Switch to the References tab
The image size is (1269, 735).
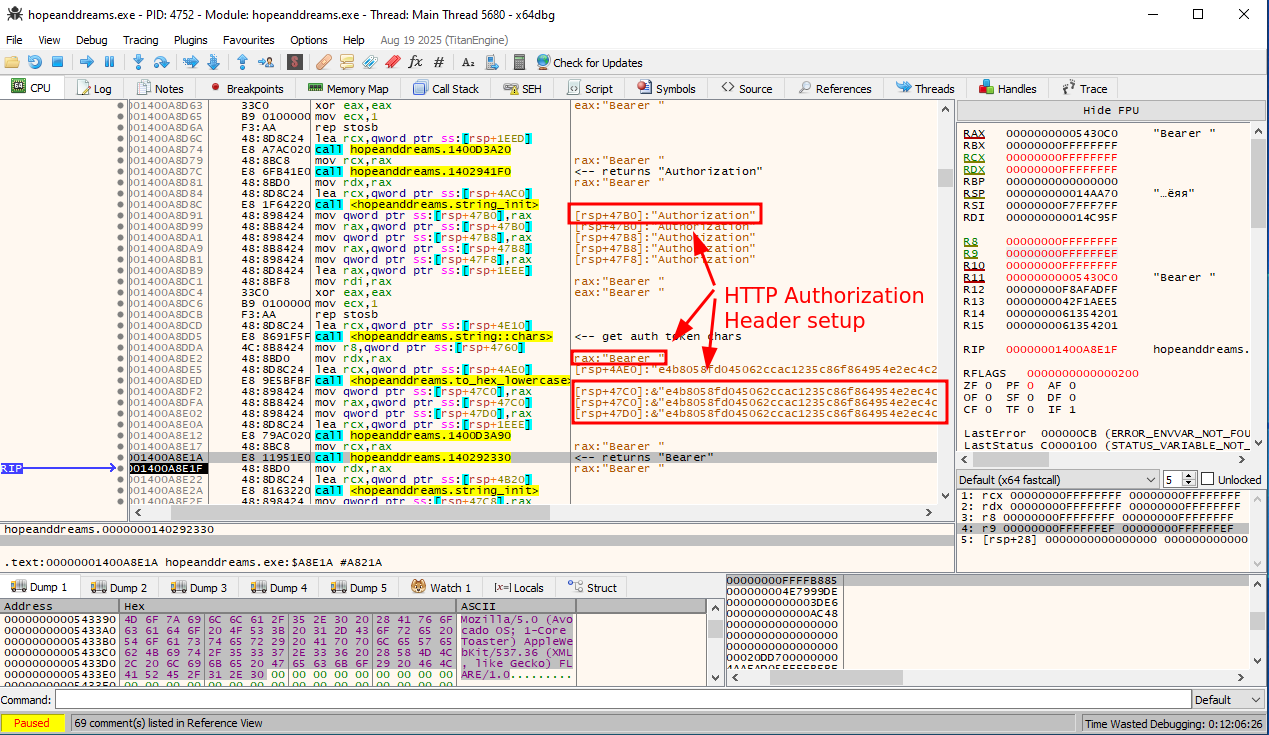[833, 88]
